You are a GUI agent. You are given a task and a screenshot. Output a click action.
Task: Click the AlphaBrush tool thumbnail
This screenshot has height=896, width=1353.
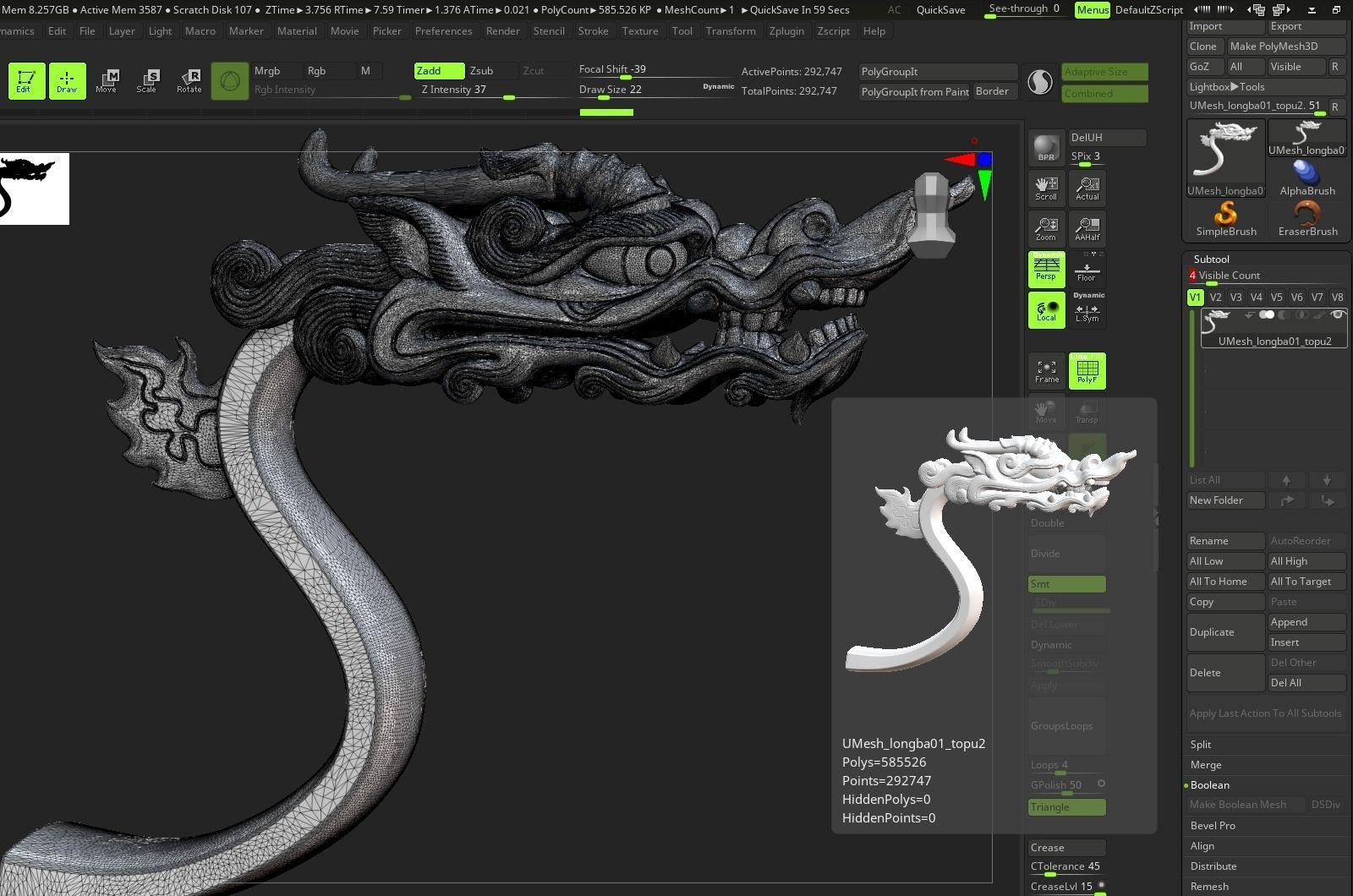click(x=1307, y=178)
